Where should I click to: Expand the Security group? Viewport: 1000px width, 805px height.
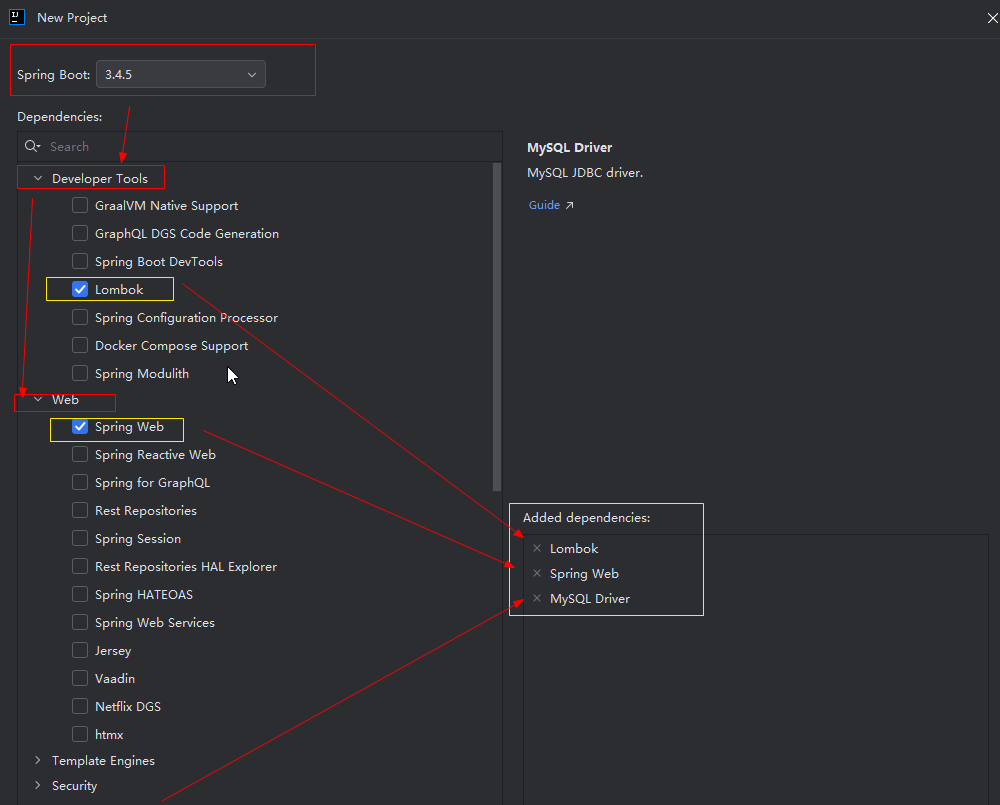[x=38, y=785]
